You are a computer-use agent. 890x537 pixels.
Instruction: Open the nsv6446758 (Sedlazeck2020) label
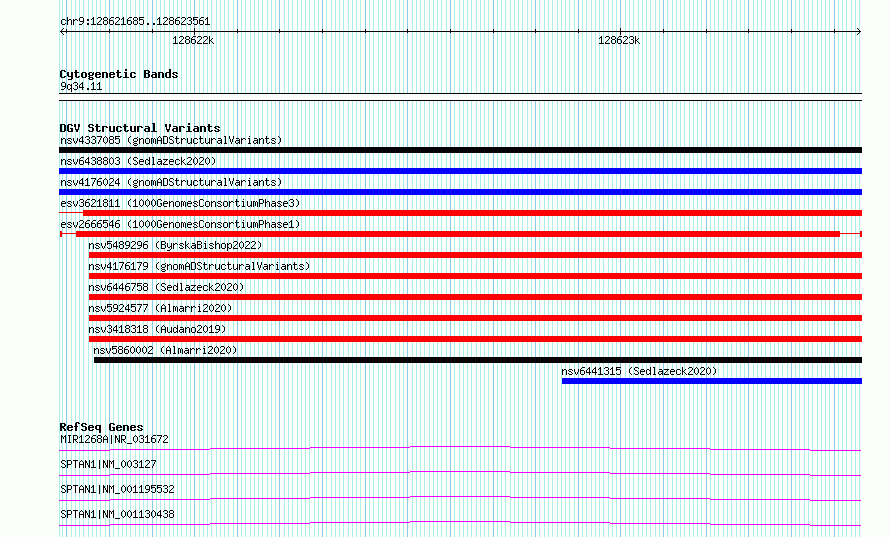tap(166, 287)
